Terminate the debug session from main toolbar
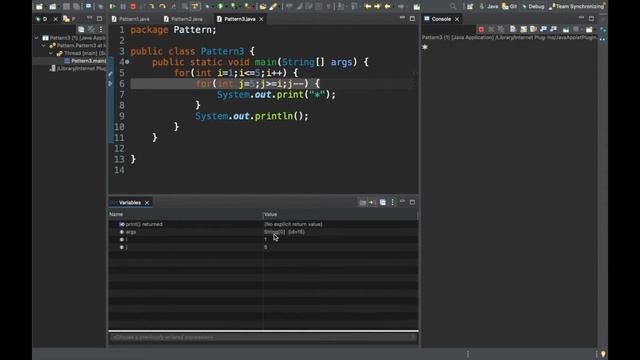 tap(133, 7)
